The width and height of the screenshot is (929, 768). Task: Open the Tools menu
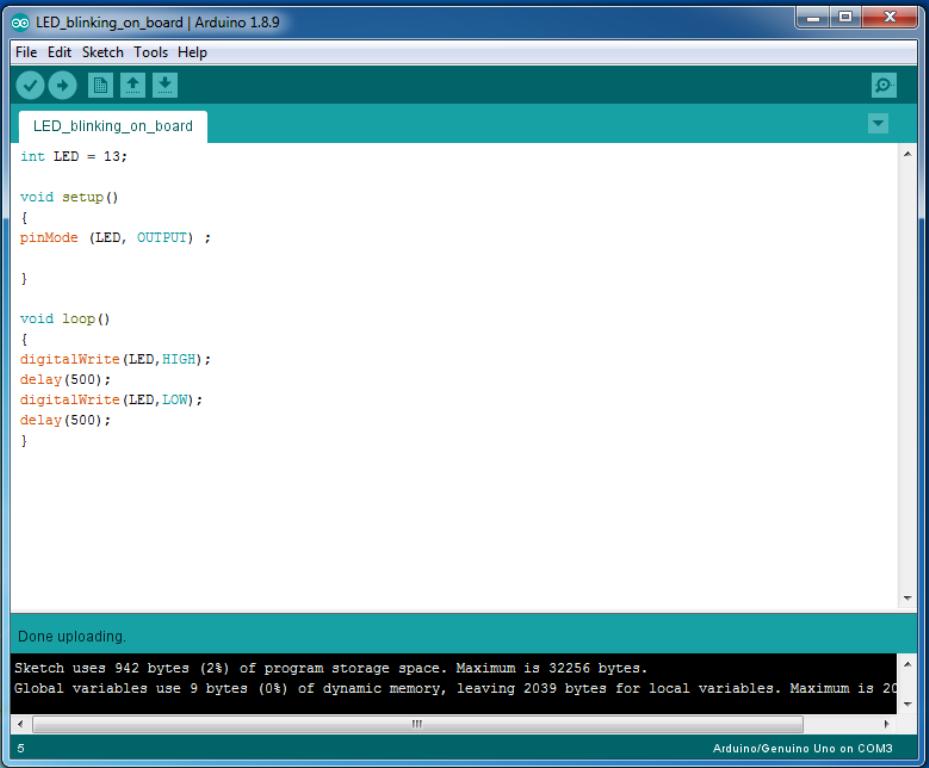click(x=150, y=52)
